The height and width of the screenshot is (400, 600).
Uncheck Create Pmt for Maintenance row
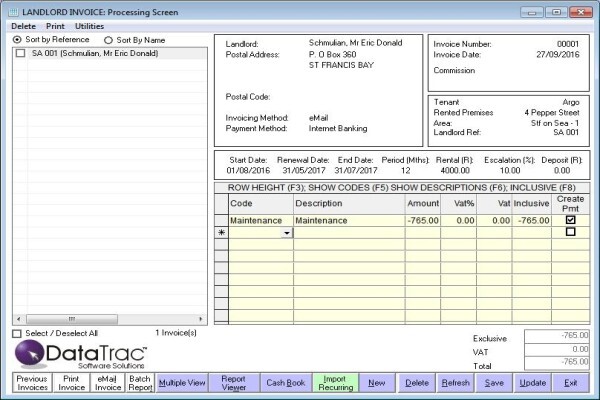pyautogui.click(x=570, y=220)
